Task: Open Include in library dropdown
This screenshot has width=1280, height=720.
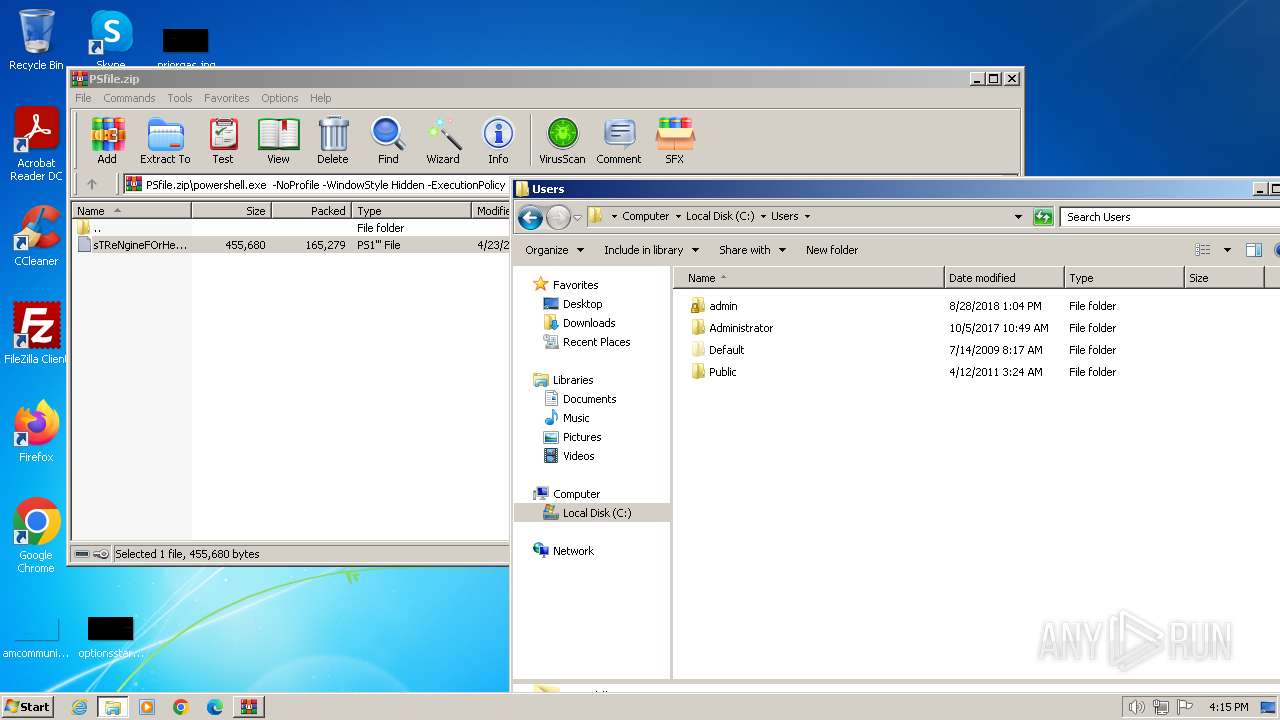Action: tap(651, 250)
